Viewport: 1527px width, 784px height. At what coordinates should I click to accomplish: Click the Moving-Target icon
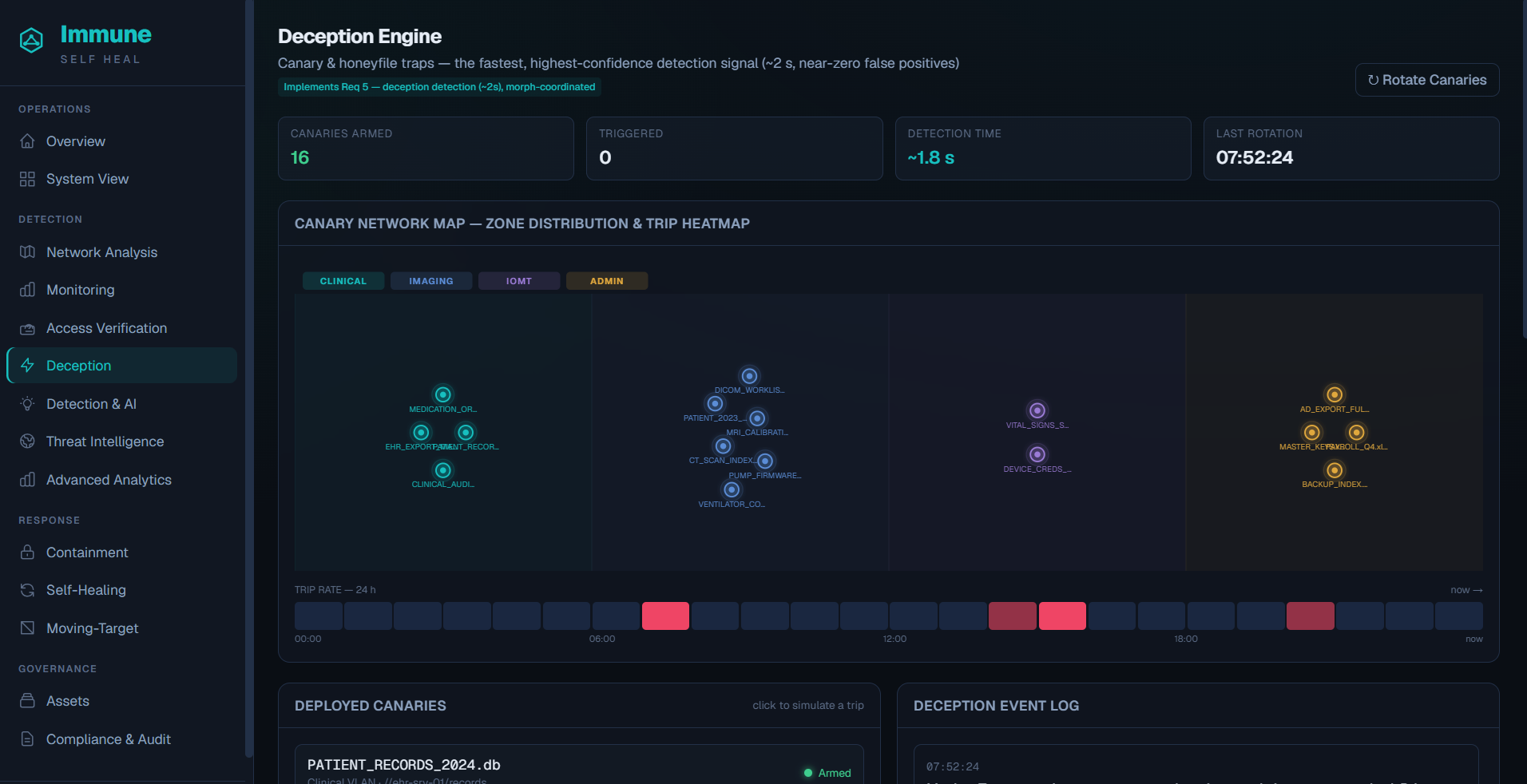[x=27, y=628]
